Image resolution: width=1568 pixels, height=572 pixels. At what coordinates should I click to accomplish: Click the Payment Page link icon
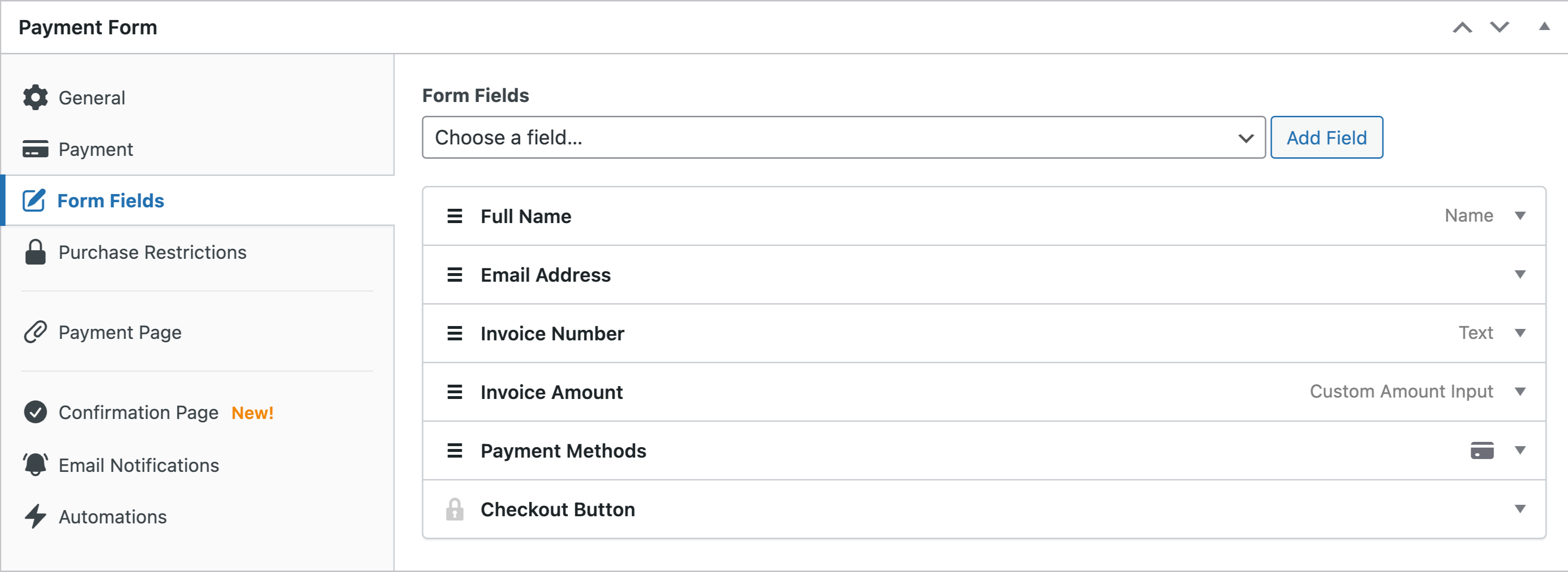click(35, 332)
